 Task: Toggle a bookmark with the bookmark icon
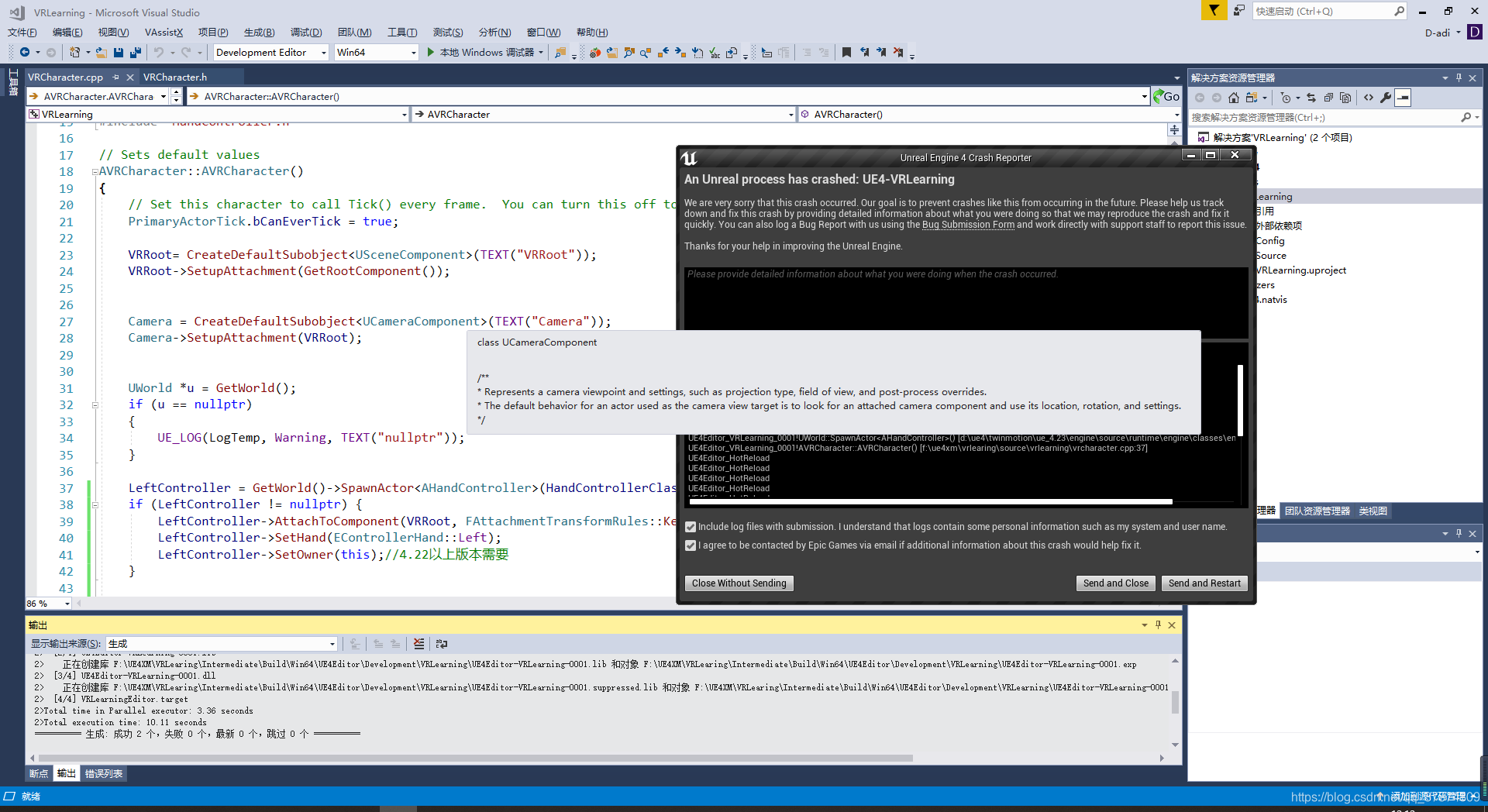pos(846,52)
